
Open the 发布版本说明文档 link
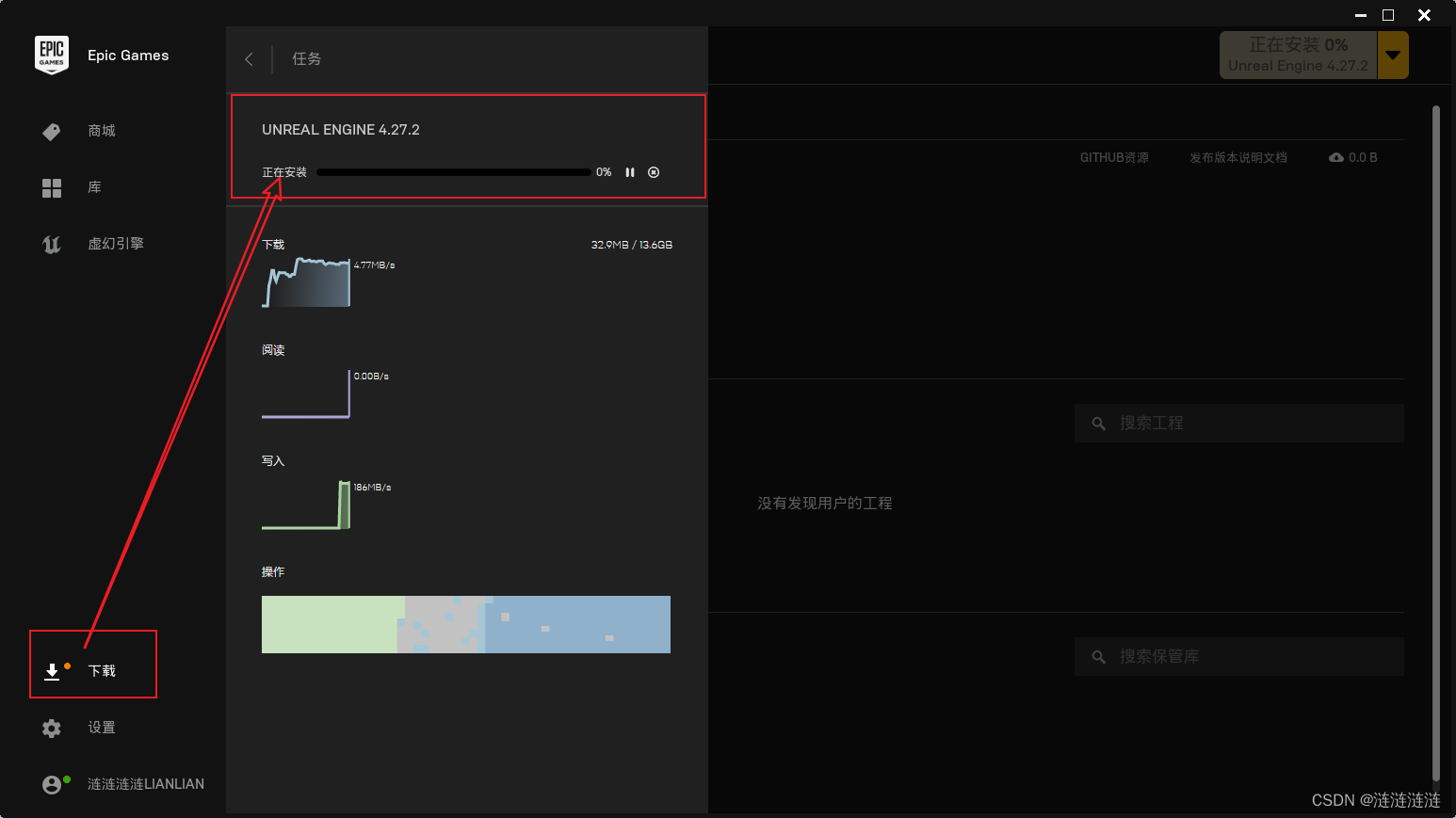pyautogui.click(x=1238, y=157)
